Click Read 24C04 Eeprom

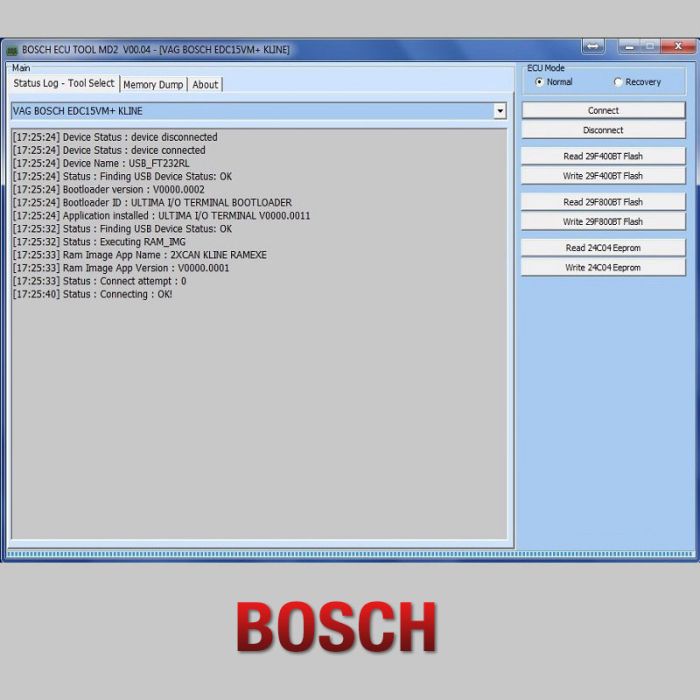[x=603, y=248]
